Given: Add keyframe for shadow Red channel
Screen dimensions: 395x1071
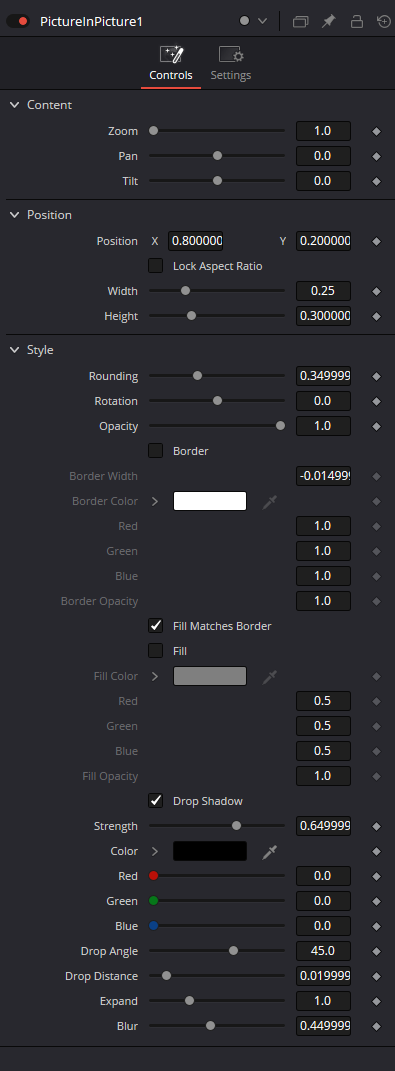Looking at the screenshot, I should pyautogui.click(x=376, y=876).
